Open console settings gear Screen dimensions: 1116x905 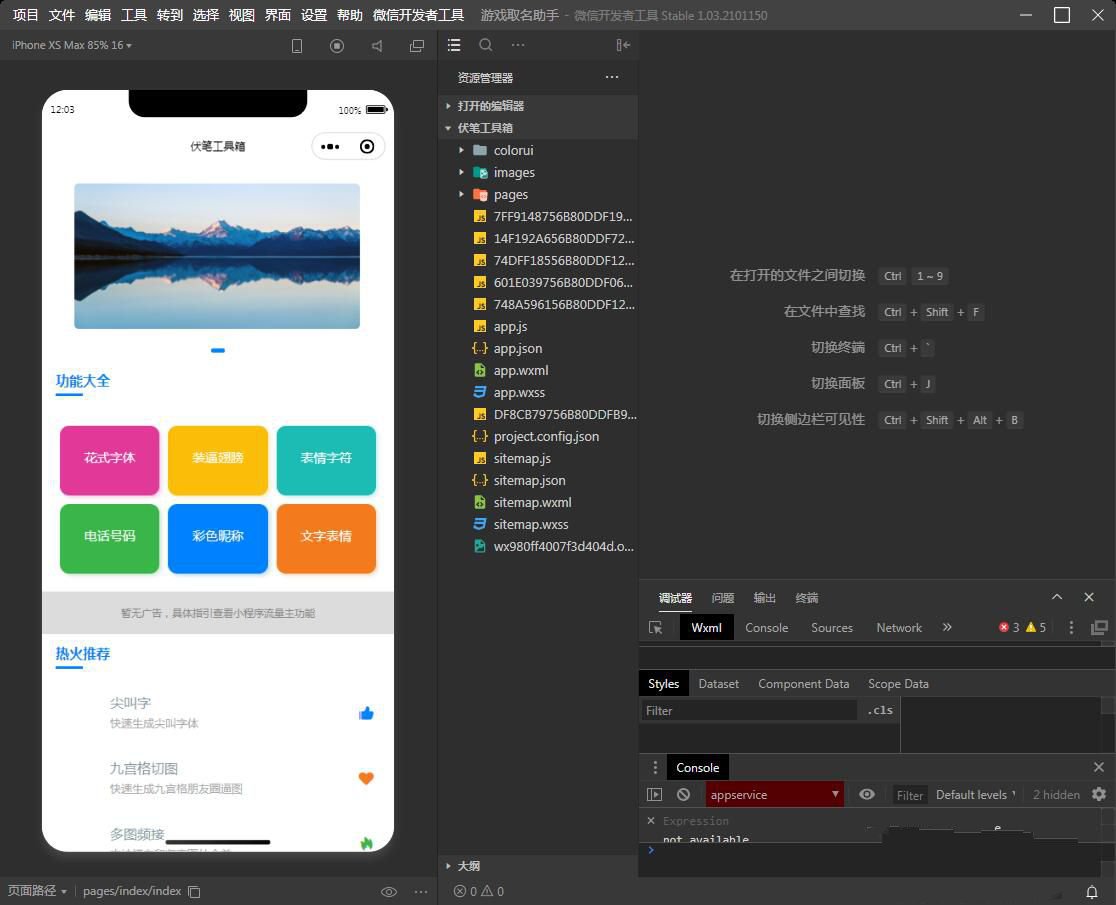click(x=1099, y=795)
